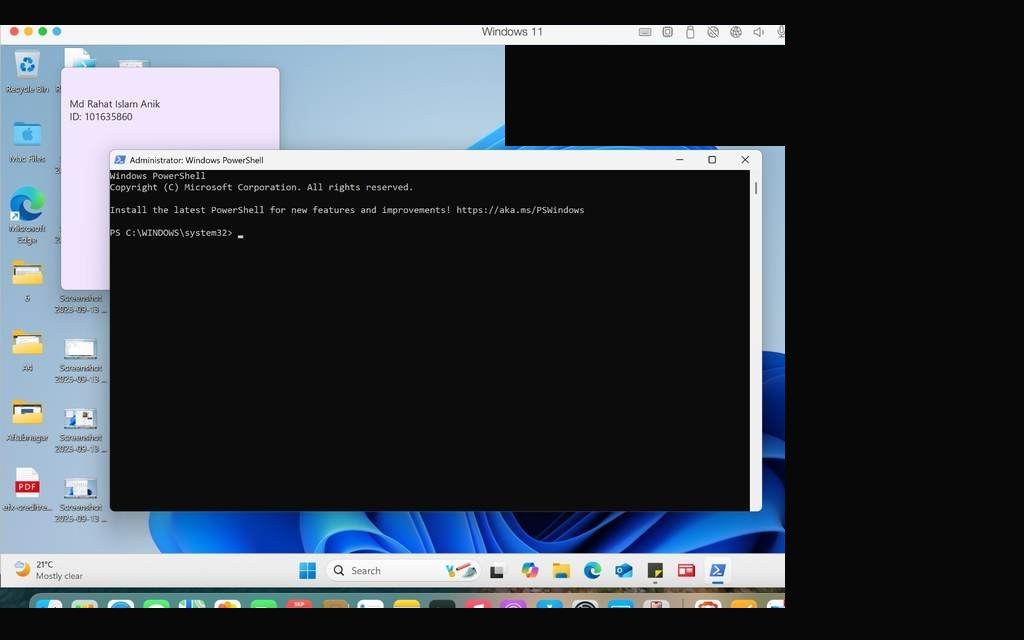Screen dimensions: 1024x640
Task: Select the Mac Files desktop folder
Action: coord(27,142)
